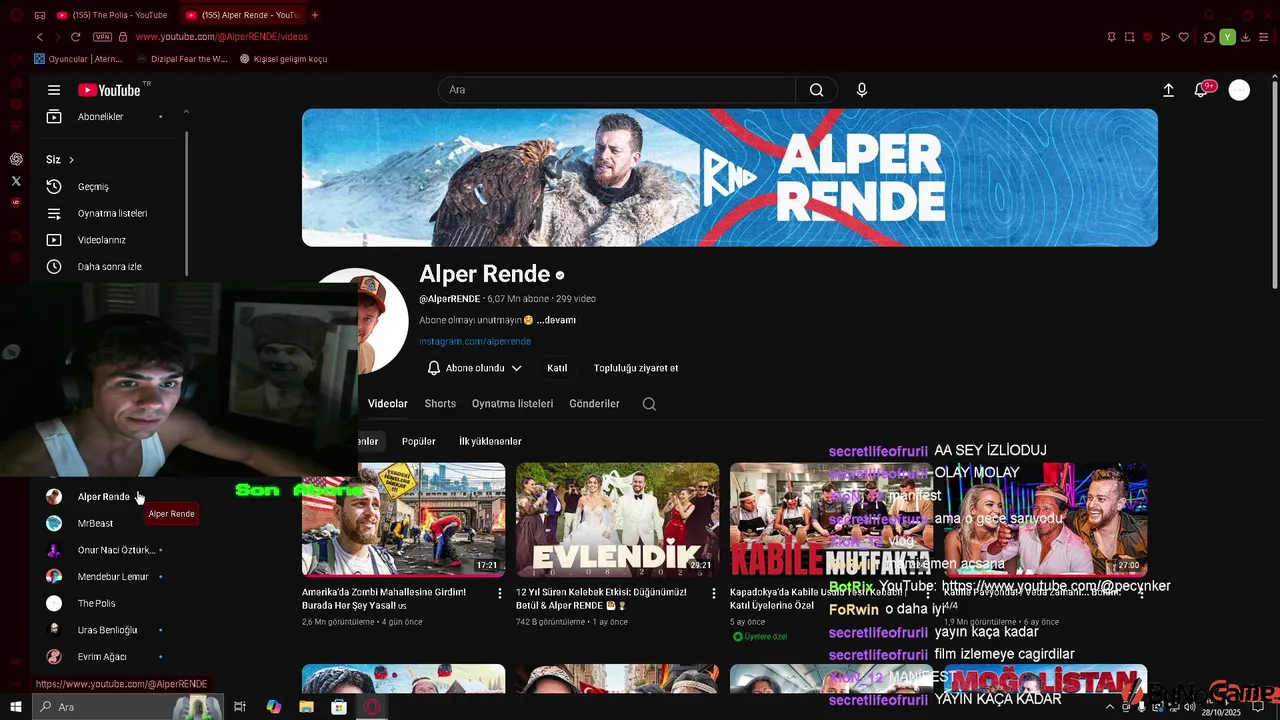The width and height of the screenshot is (1280, 720).
Task: Open the Shorts channel tab
Action: pos(440,404)
